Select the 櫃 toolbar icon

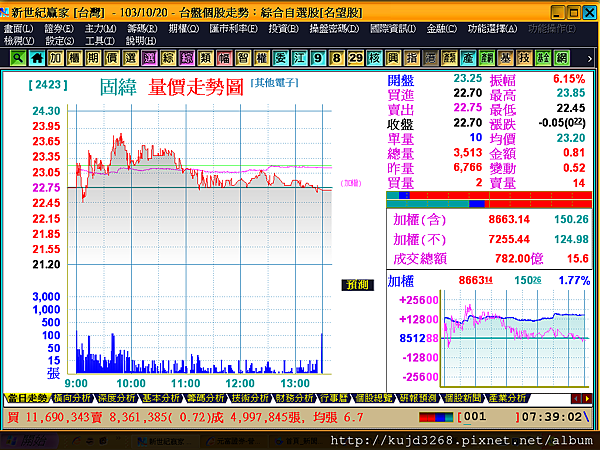click(74, 58)
